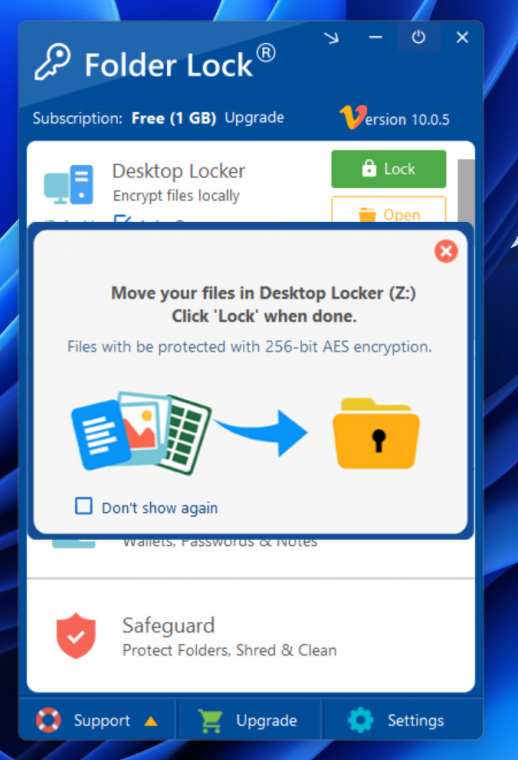Open the Settings gear icon
518x760 pixels.
coord(361,720)
